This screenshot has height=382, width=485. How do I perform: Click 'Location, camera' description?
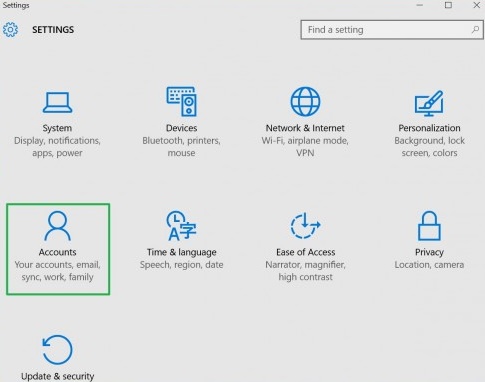click(x=429, y=265)
